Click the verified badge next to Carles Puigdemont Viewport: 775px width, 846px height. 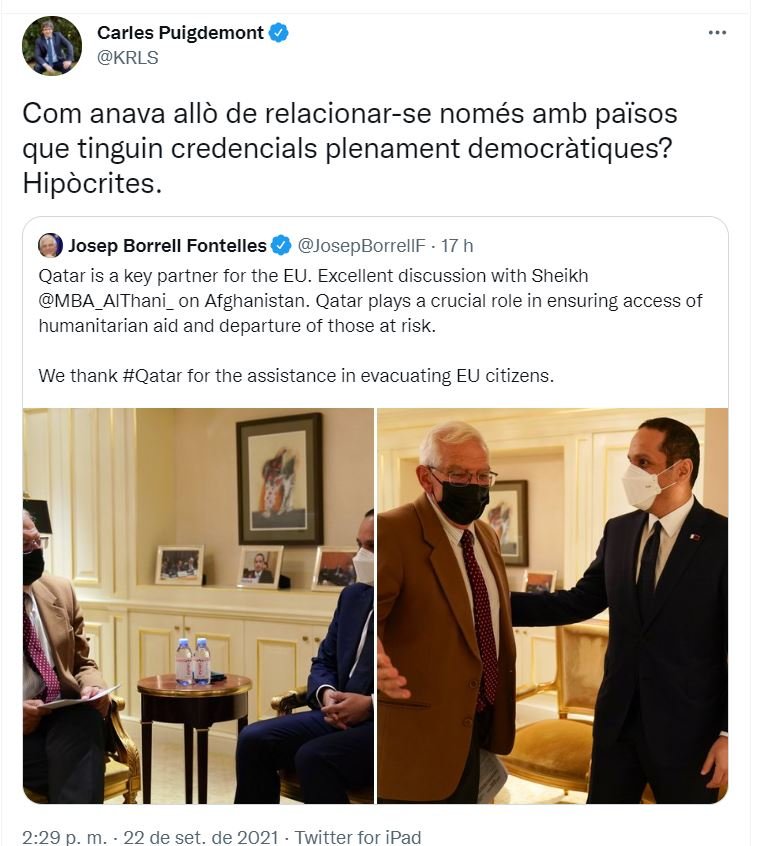(278, 33)
